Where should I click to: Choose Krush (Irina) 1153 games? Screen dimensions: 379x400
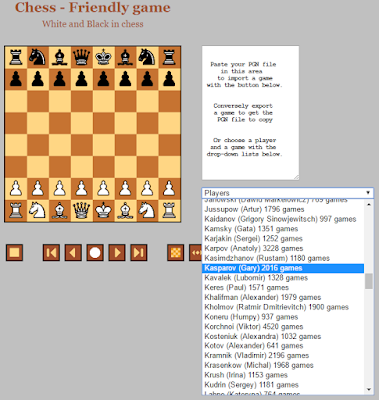283,375
